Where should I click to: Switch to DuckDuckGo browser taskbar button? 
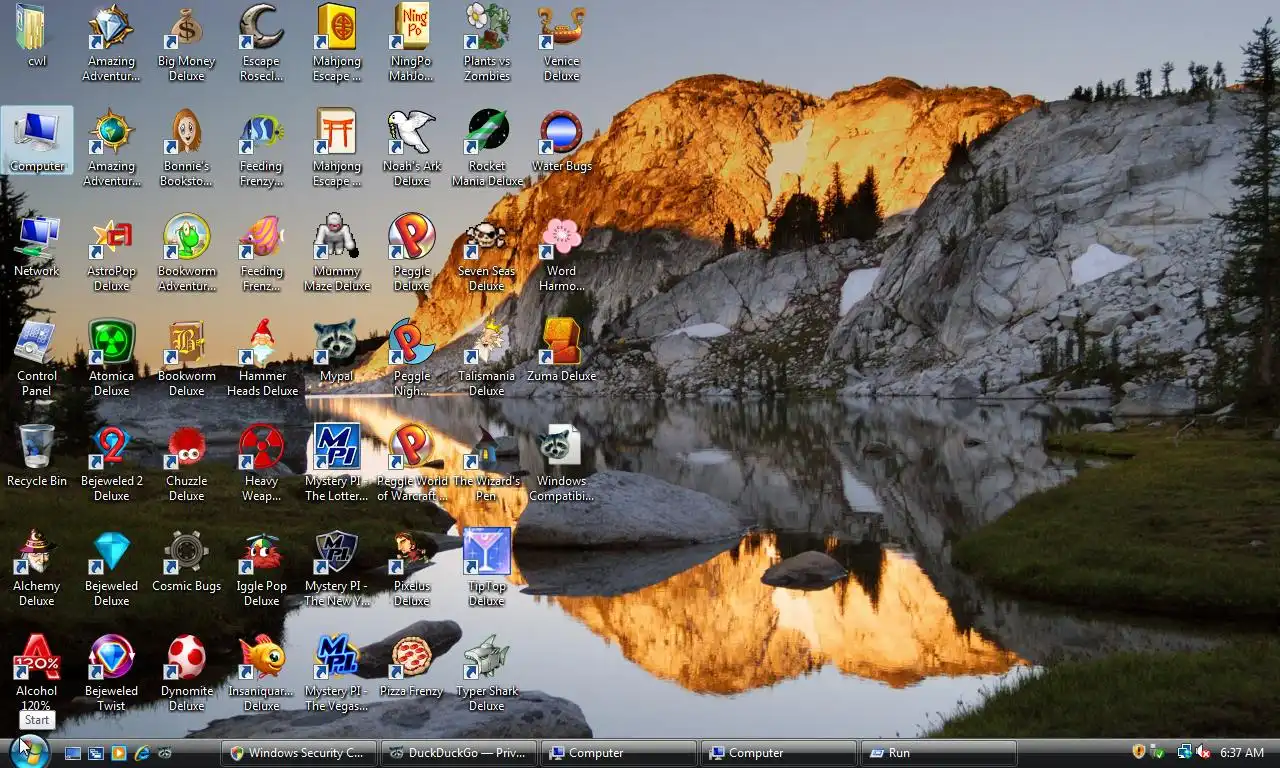coord(459,753)
